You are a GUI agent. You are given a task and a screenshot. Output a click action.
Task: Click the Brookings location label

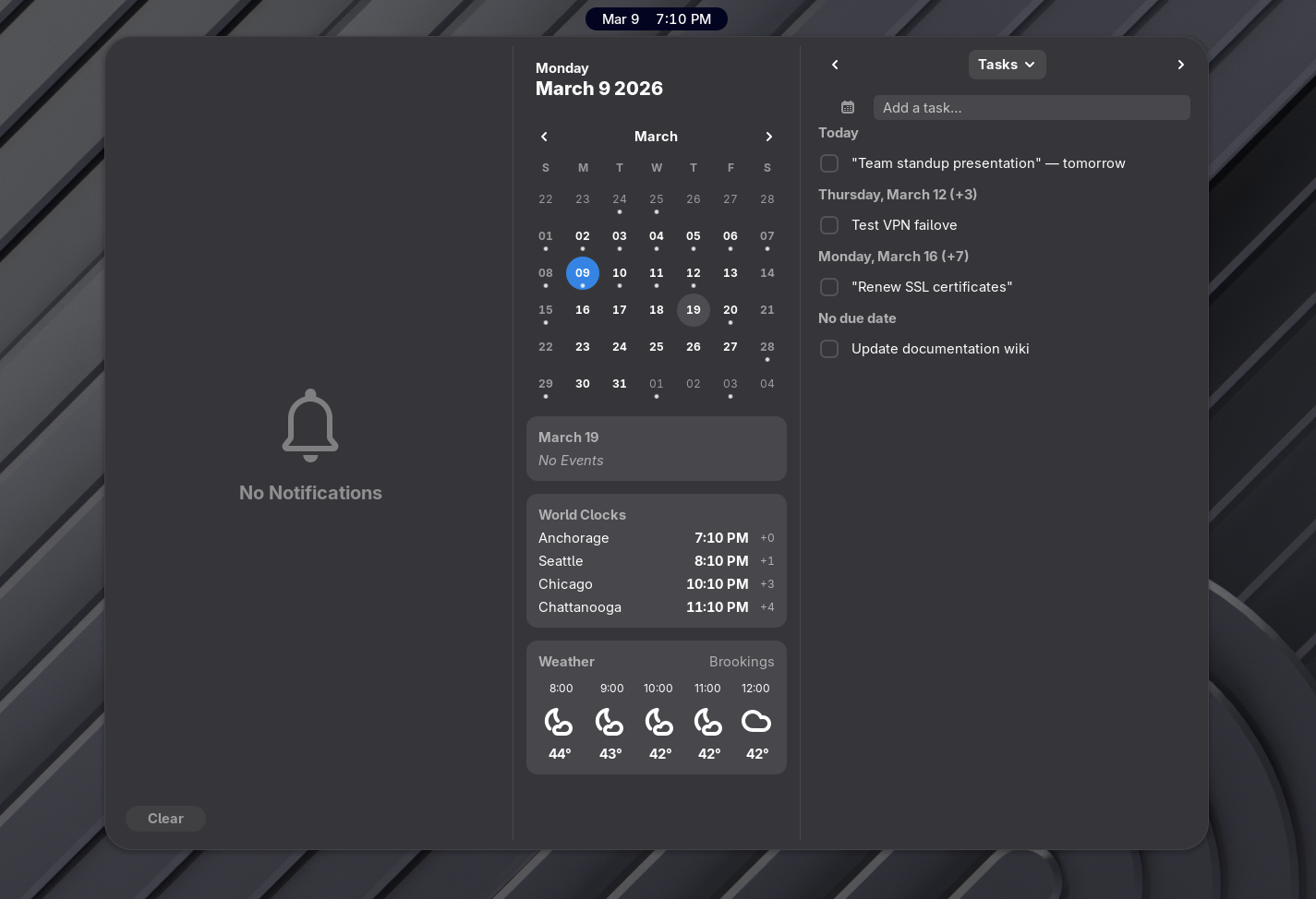pos(742,662)
